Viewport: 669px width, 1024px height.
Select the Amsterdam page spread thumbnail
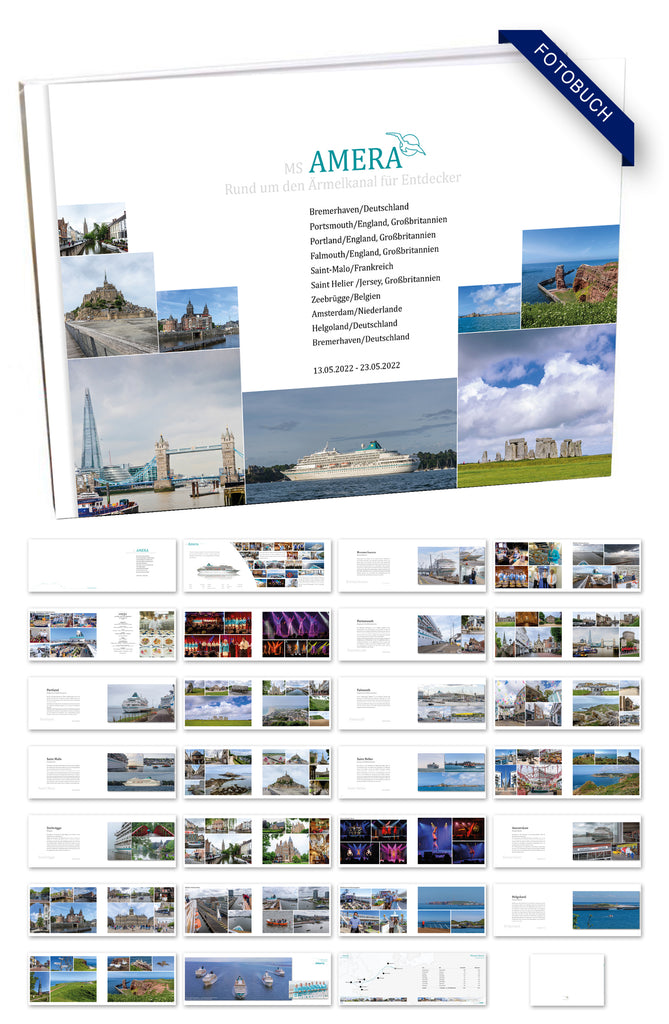coord(567,841)
